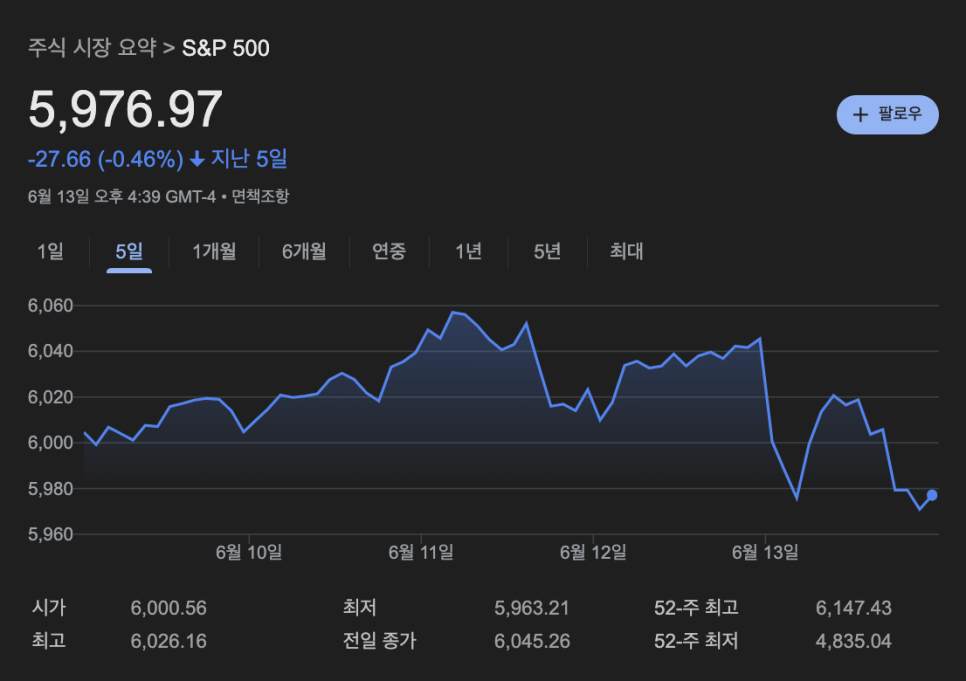Click the down arrow icon beside 지난 5일
The image size is (966, 681).
pos(197,160)
